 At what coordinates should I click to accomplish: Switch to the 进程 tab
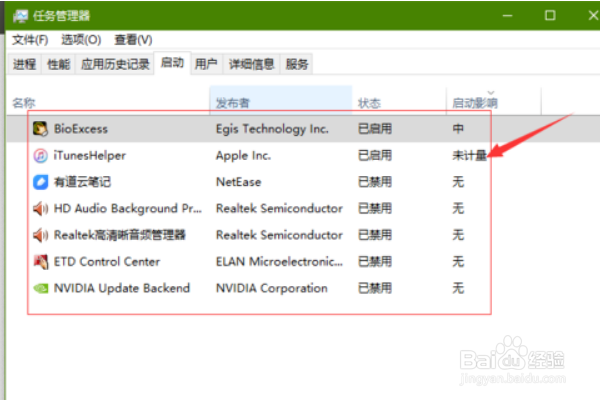[24, 64]
